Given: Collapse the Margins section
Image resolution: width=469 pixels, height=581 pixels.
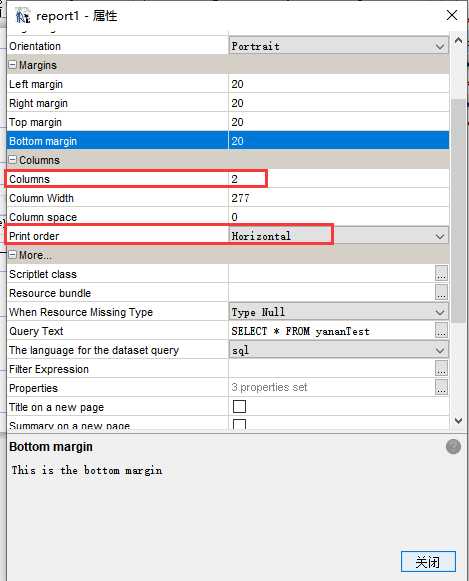Looking at the screenshot, I should click(13, 65).
